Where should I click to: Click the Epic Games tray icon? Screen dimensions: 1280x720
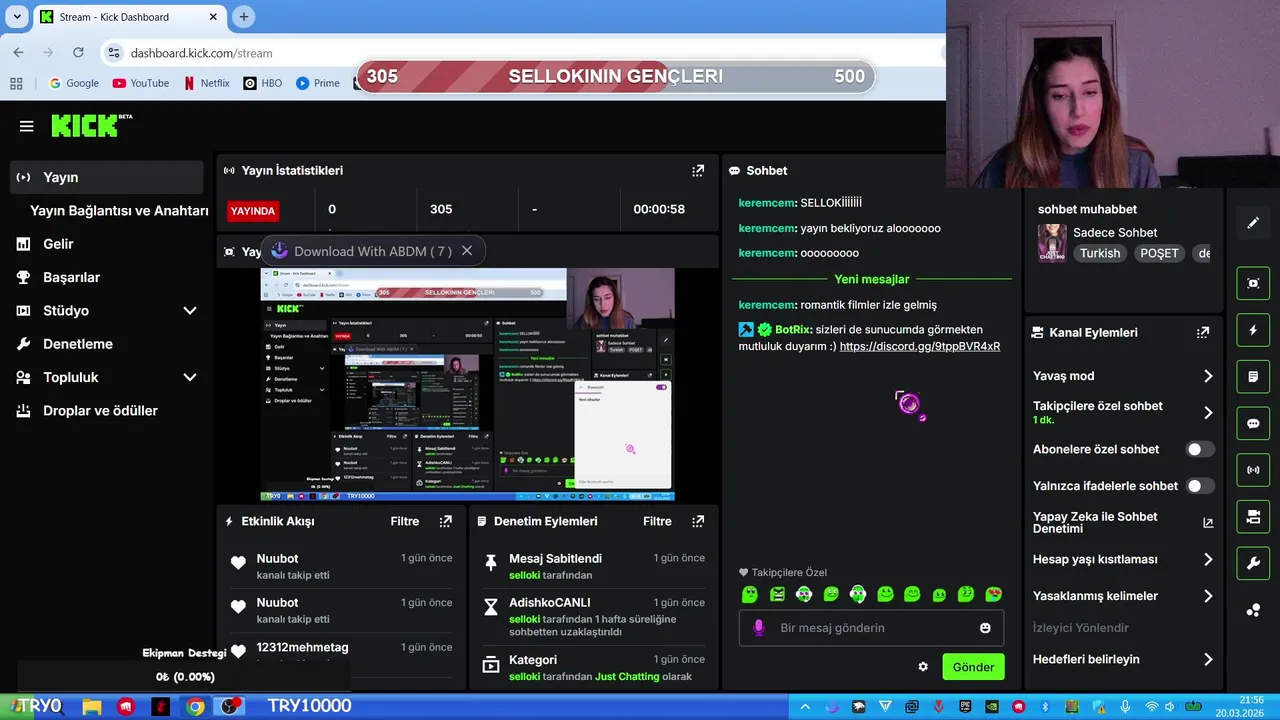pyautogui.click(x=964, y=706)
